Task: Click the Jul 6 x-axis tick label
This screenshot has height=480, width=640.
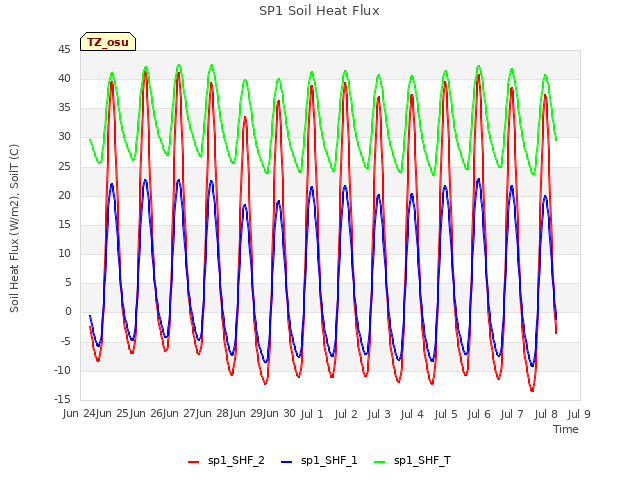Action: (x=479, y=414)
